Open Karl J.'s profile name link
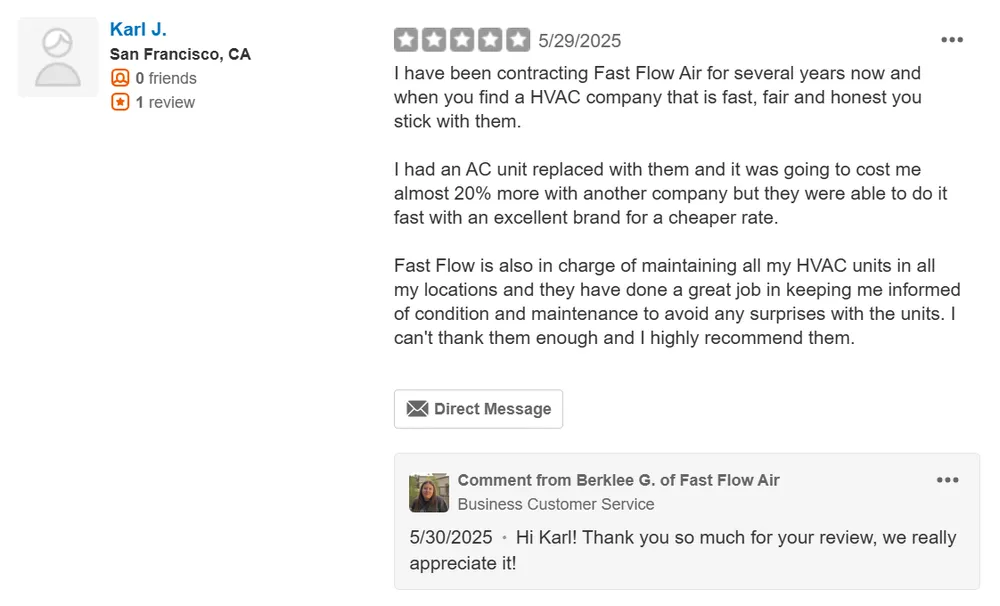The image size is (1000, 606). pos(138,29)
